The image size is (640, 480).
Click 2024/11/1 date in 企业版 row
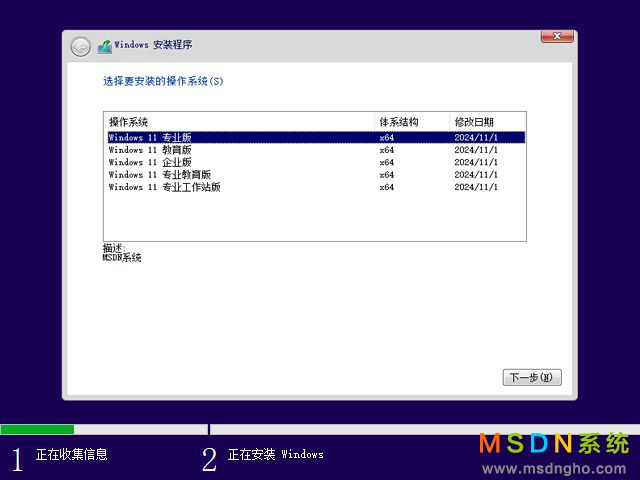pos(476,162)
